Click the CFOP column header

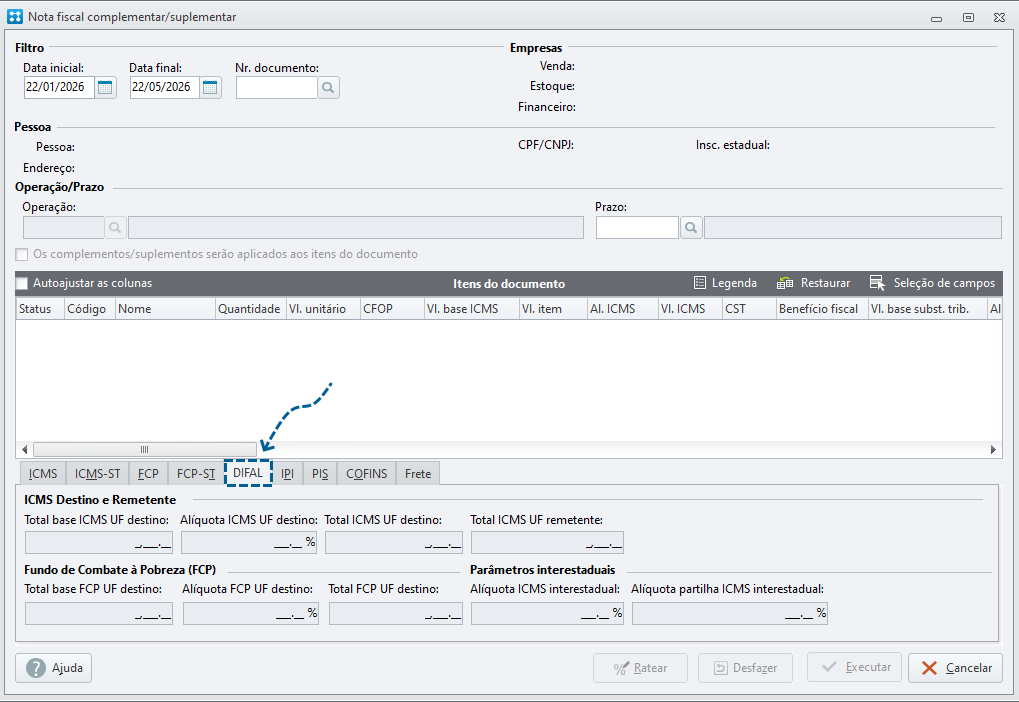[392, 309]
